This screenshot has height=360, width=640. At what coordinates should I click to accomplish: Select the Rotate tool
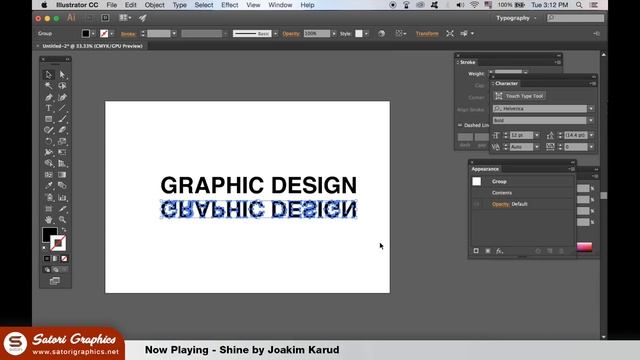coord(49,141)
